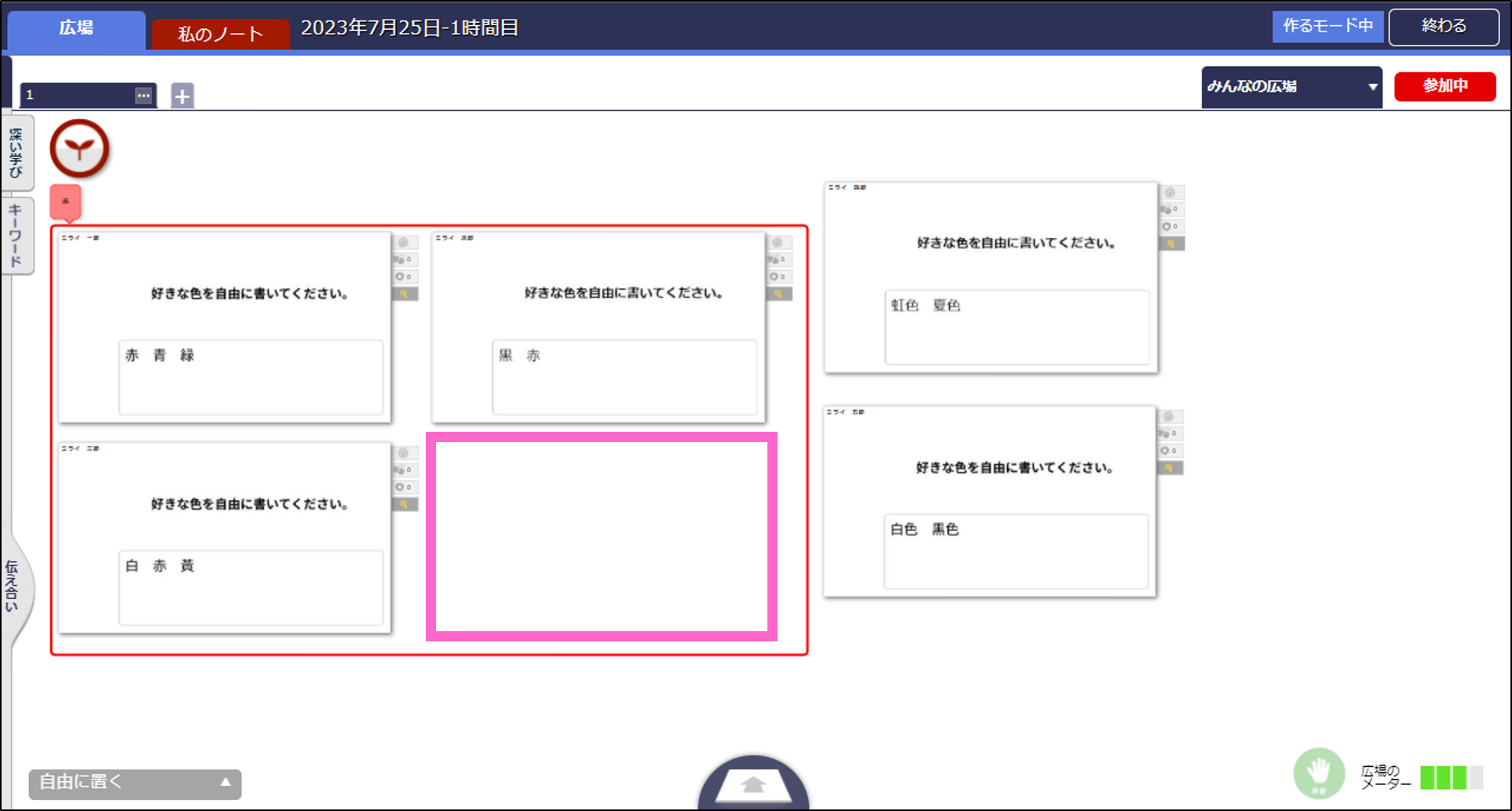Click the circle counter beside 白色 黒色 card
The height and width of the screenshot is (811, 1512).
[1169, 451]
